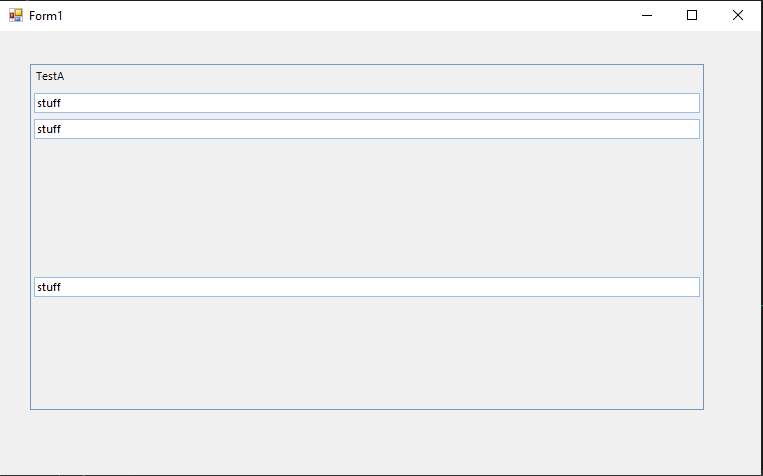Viewport: 763px width, 476px height.
Task: Minimize the Form1 window
Action: (647, 16)
